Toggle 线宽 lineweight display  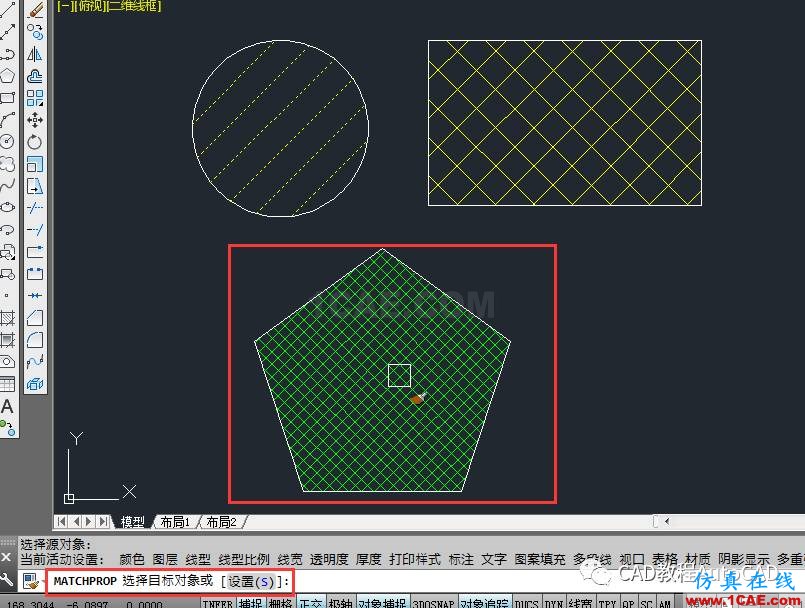pos(581,603)
